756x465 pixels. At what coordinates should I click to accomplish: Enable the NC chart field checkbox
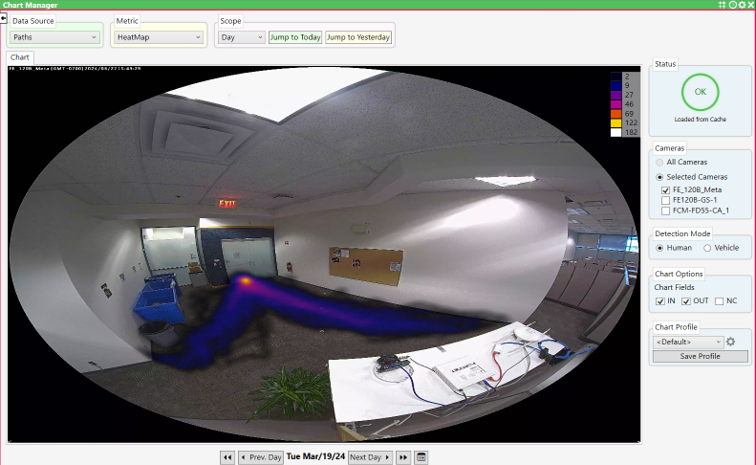719,301
